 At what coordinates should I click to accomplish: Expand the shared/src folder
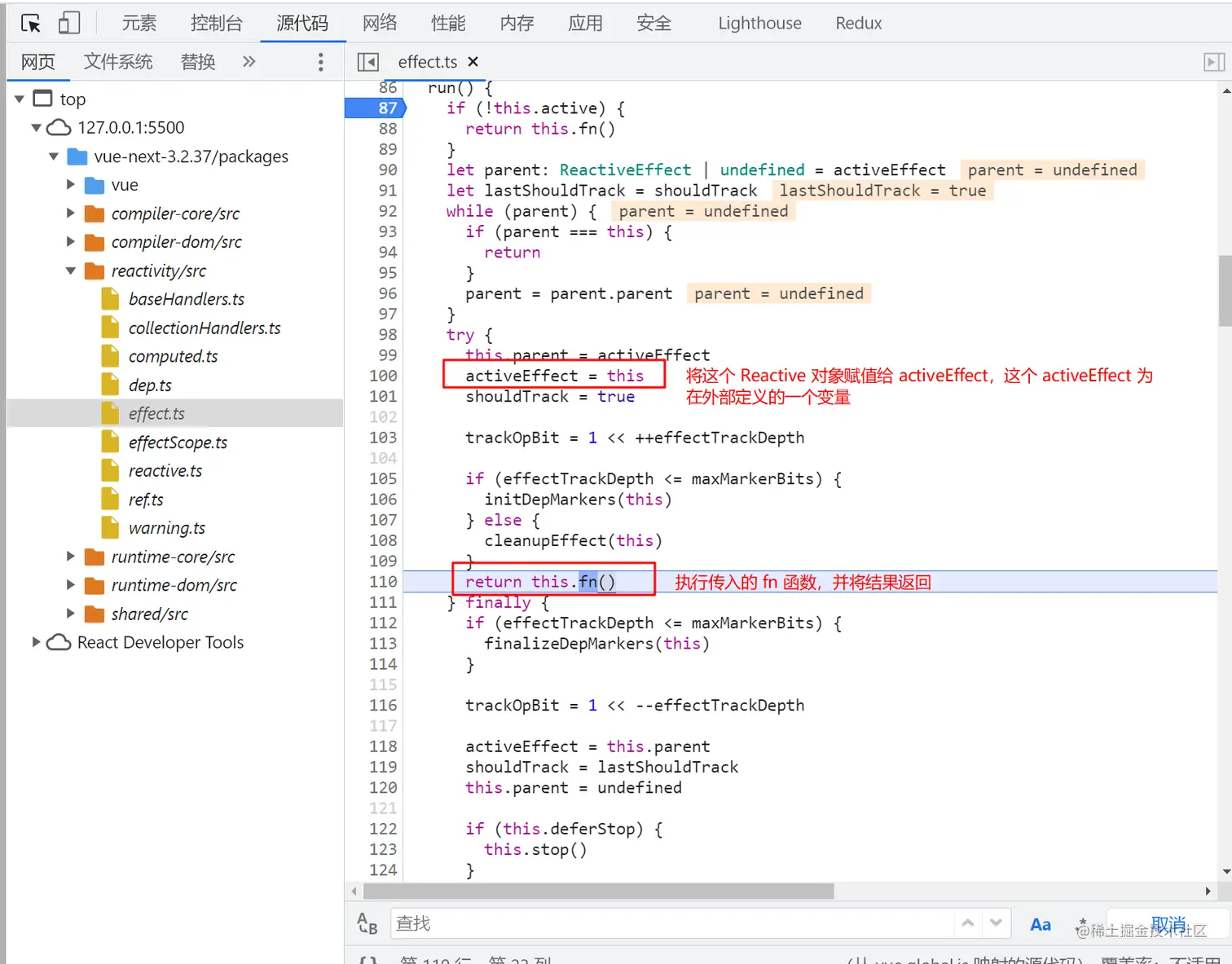[71, 614]
